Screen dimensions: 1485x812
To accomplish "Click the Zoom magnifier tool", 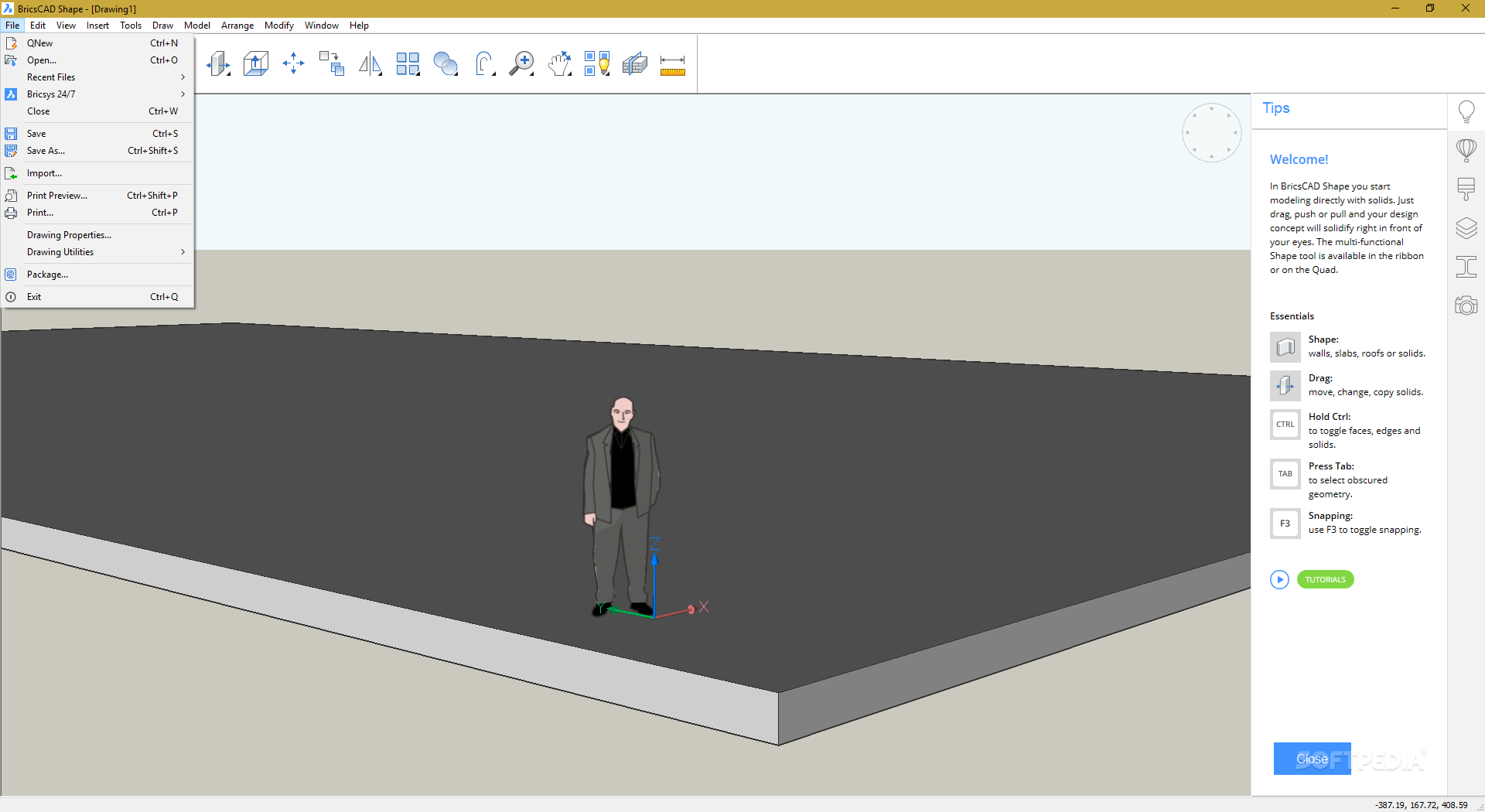I will coord(522,63).
